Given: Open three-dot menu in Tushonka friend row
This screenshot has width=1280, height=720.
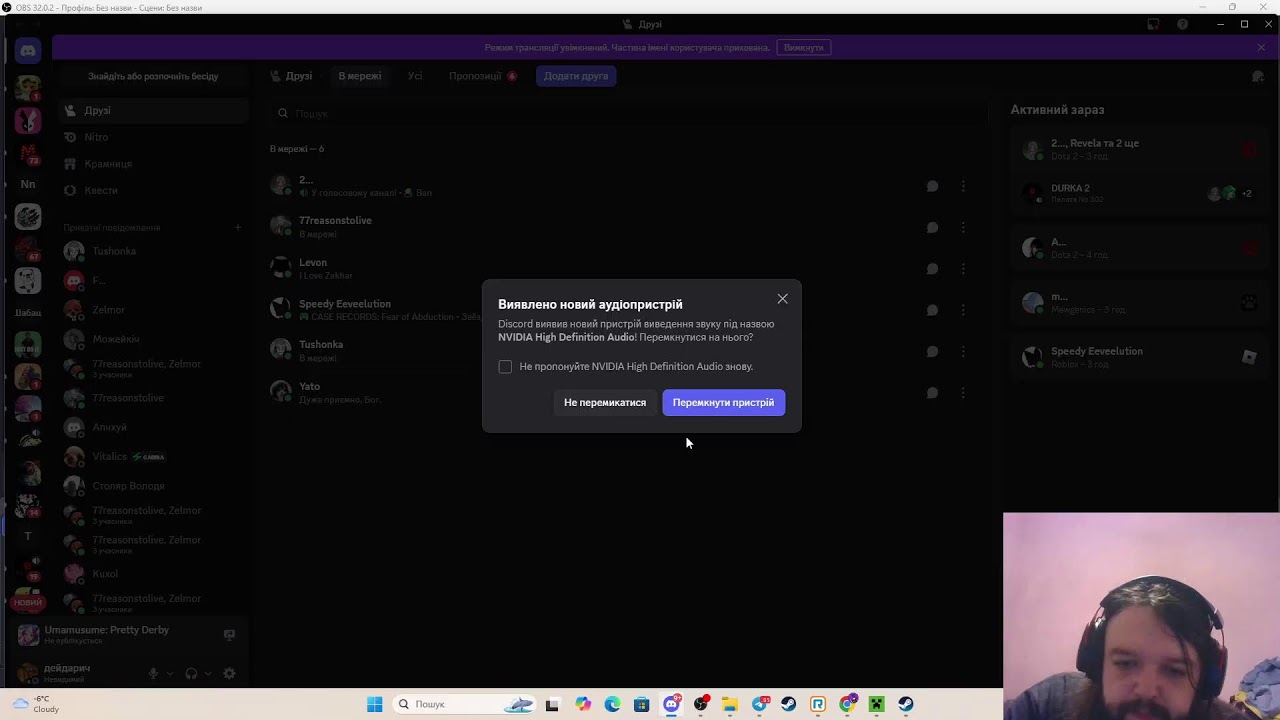Looking at the screenshot, I should coord(963,351).
